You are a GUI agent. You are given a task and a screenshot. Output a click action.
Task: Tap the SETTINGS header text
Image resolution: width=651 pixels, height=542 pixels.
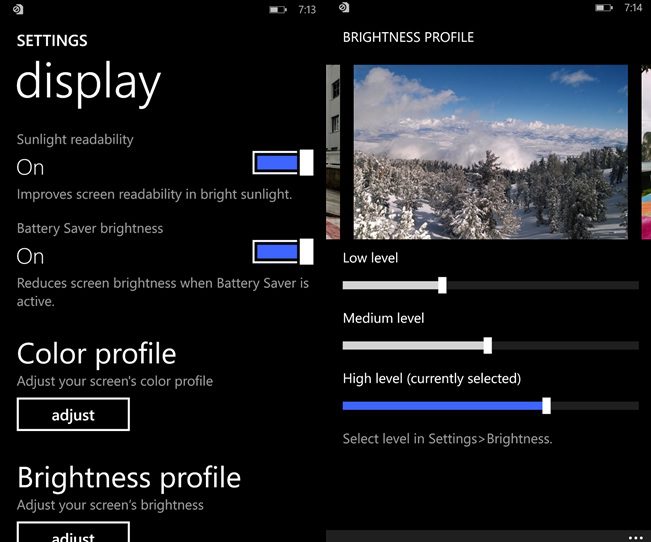pos(52,41)
